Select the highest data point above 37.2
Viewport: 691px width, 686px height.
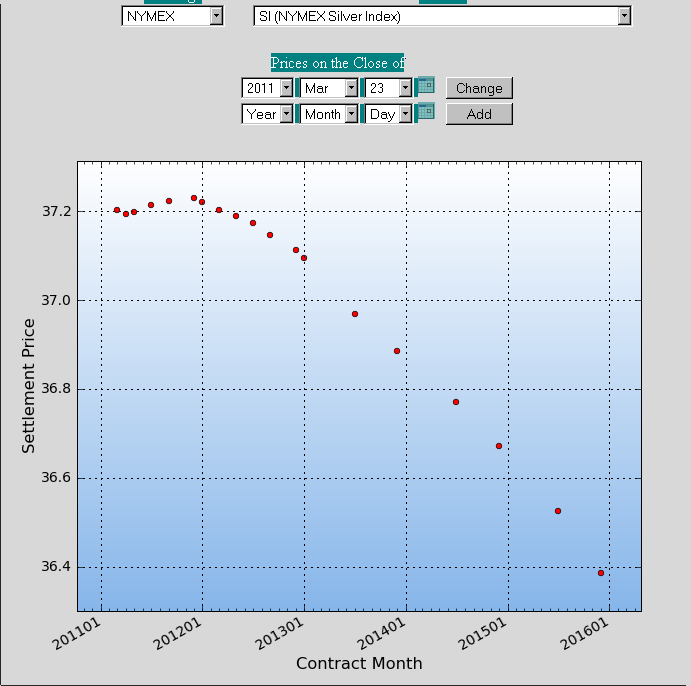194,198
